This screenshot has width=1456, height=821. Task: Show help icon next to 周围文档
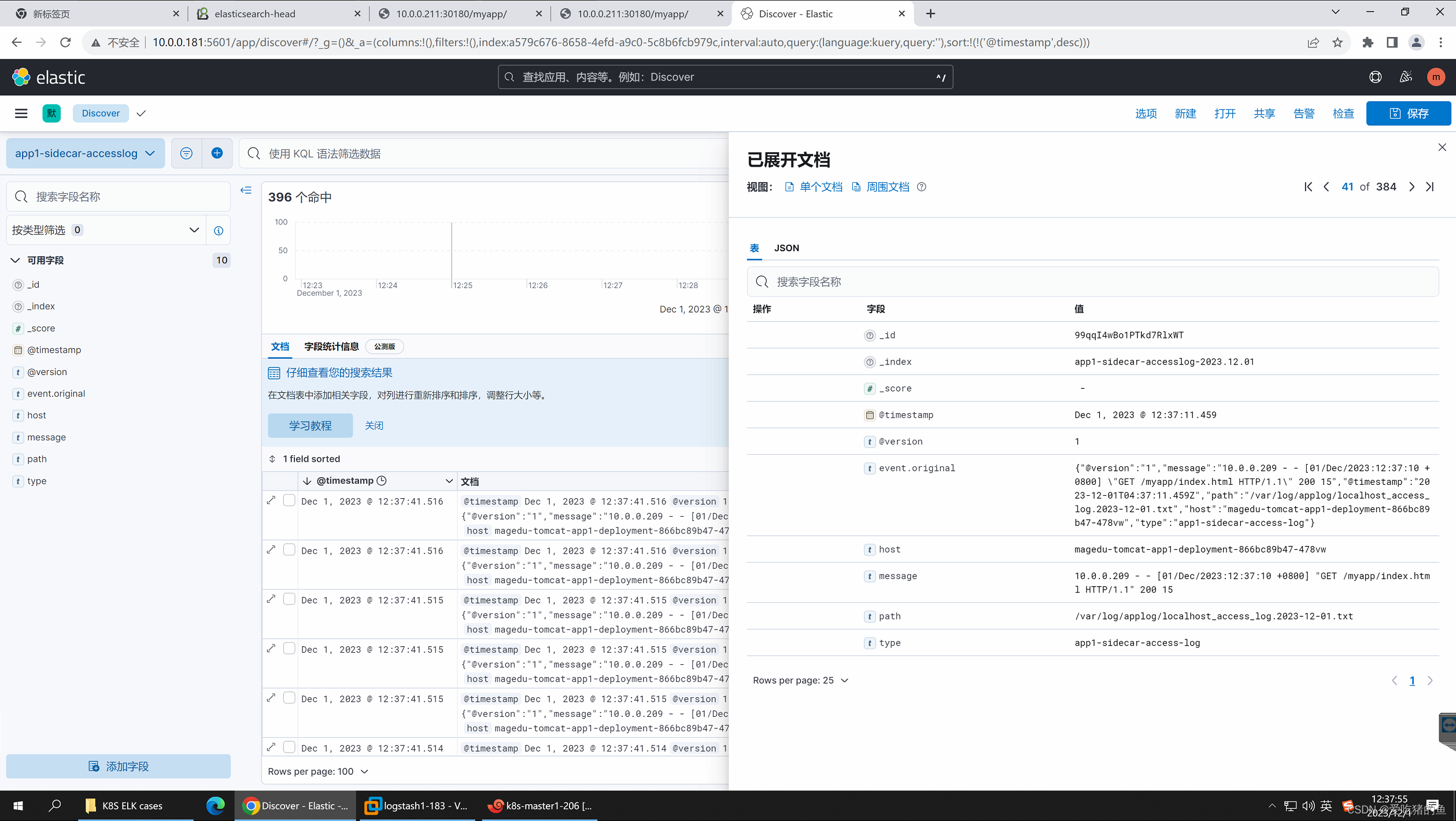(922, 187)
